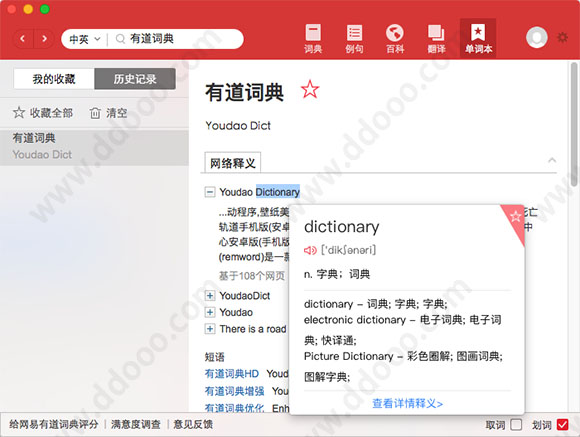Expand the Youdao entry
Image resolution: width=580 pixels, height=437 pixels.
click(x=210, y=312)
